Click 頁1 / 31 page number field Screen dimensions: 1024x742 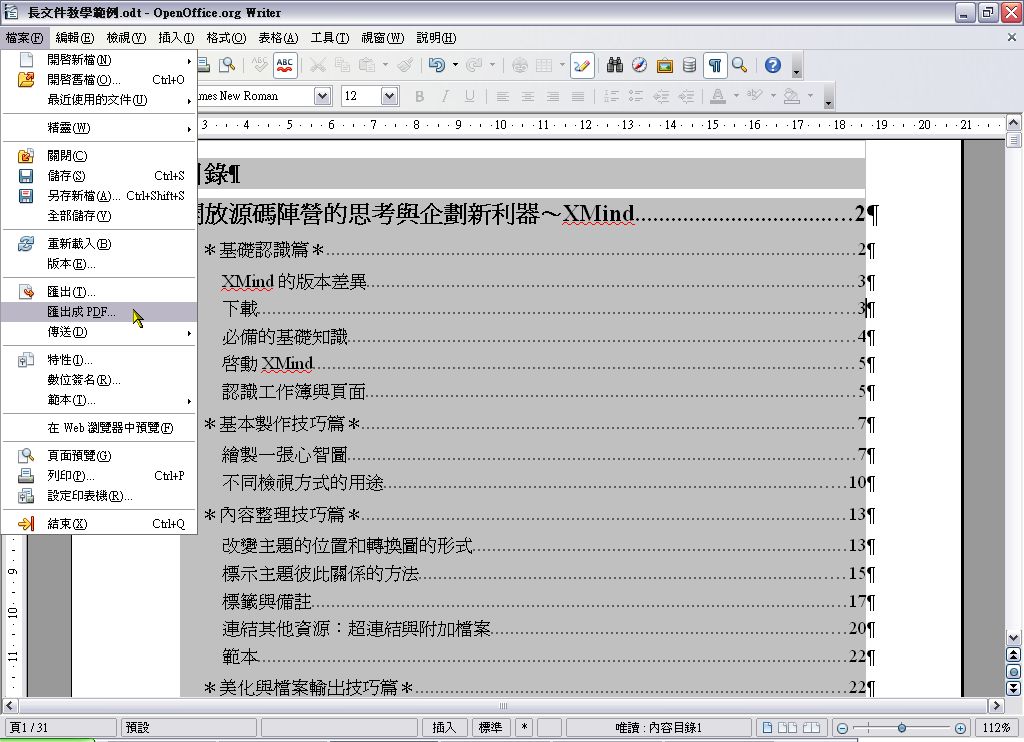tap(60, 728)
